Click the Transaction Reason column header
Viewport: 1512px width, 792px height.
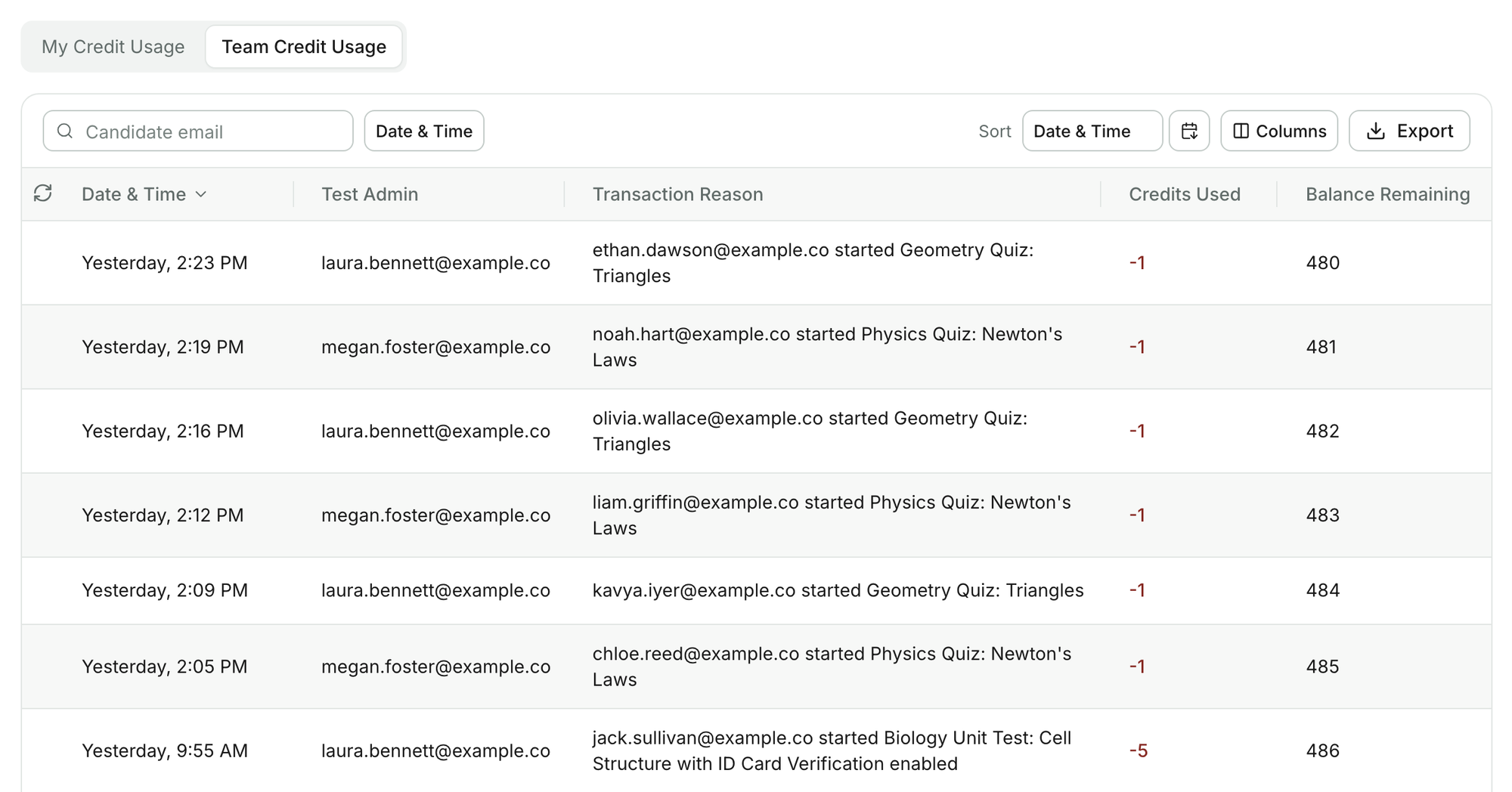click(x=677, y=194)
